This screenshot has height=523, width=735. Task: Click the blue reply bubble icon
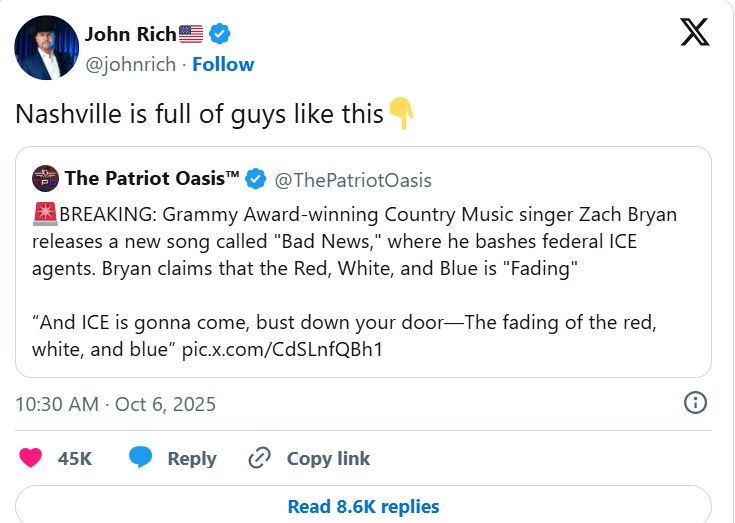141,458
